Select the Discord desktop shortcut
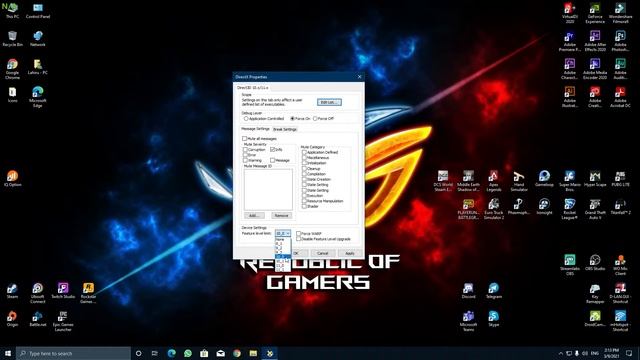The image size is (640, 360). [x=469, y=291]
